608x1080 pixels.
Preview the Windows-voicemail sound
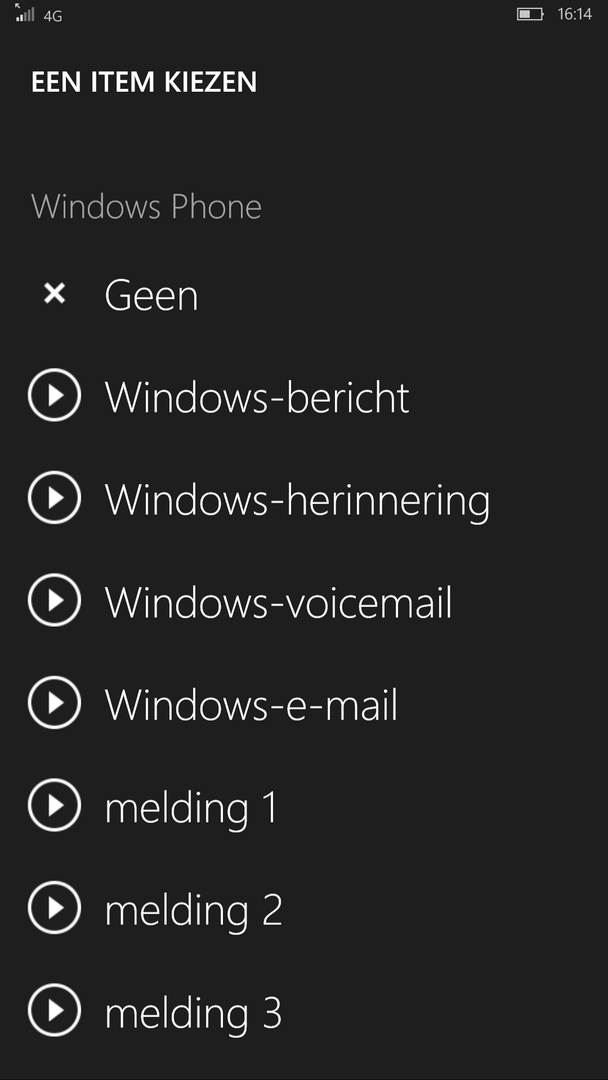tap(54, 602)
